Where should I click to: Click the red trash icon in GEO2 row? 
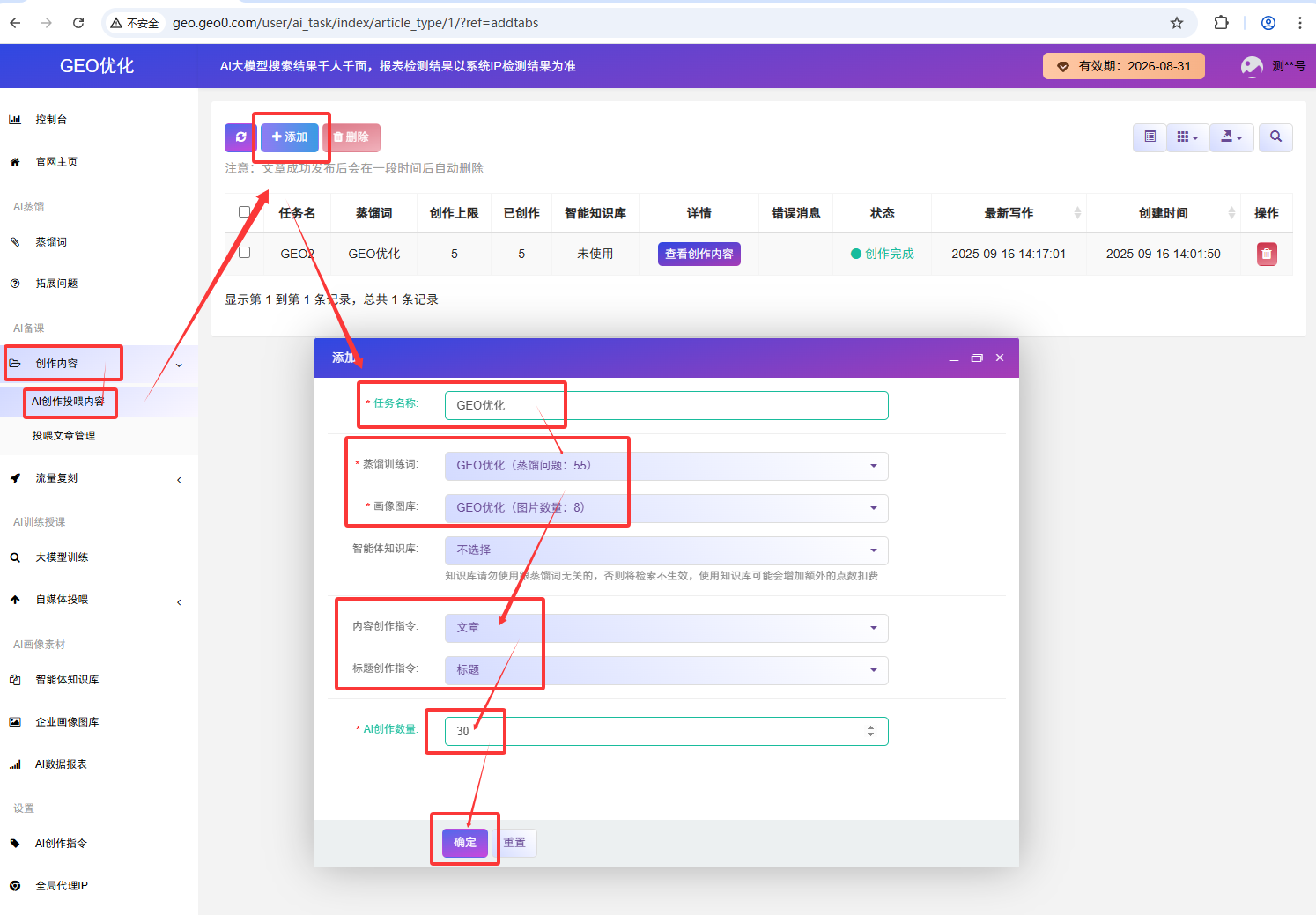1266,254
